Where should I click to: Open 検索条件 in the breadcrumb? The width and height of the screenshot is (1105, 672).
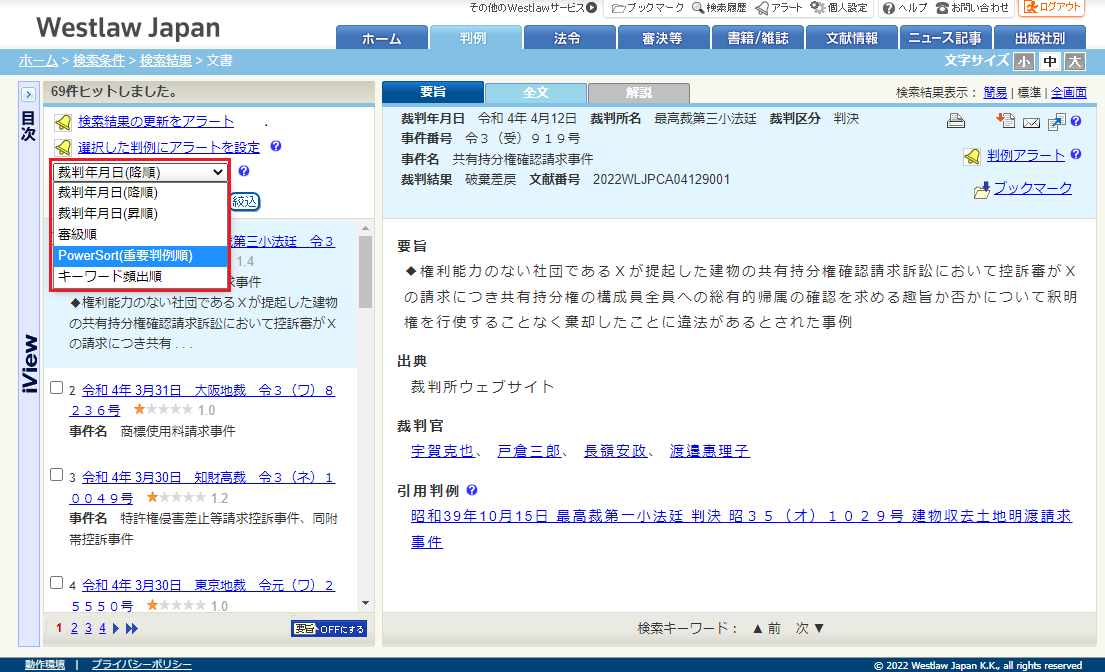click(99, 61)
